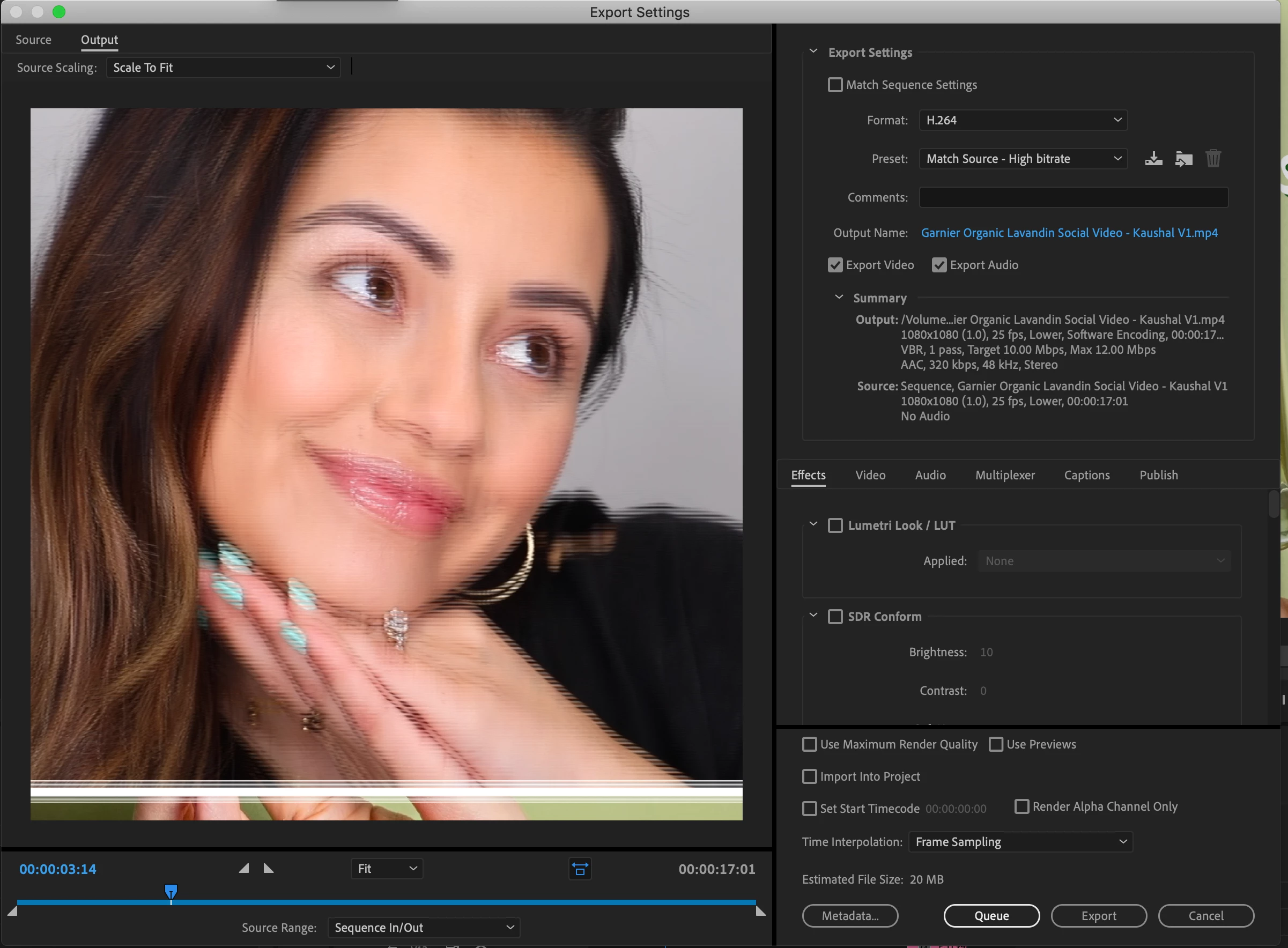The width and height of the screenshot is (1288, 948).
Task: Enable Use Maximum Render Quality
Action: click(809, 744)
